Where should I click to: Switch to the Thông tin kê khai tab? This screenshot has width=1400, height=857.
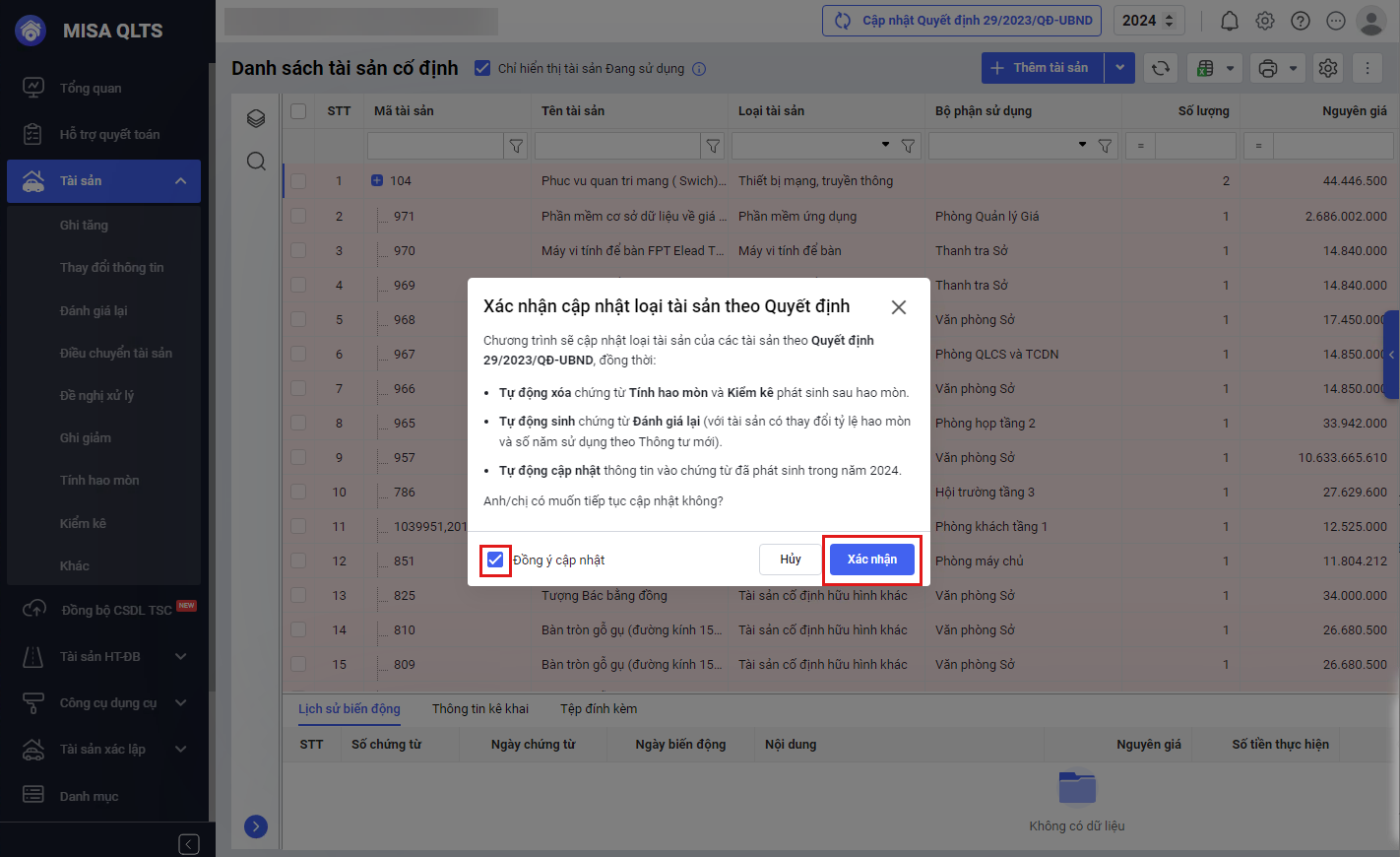pos(480,708)
